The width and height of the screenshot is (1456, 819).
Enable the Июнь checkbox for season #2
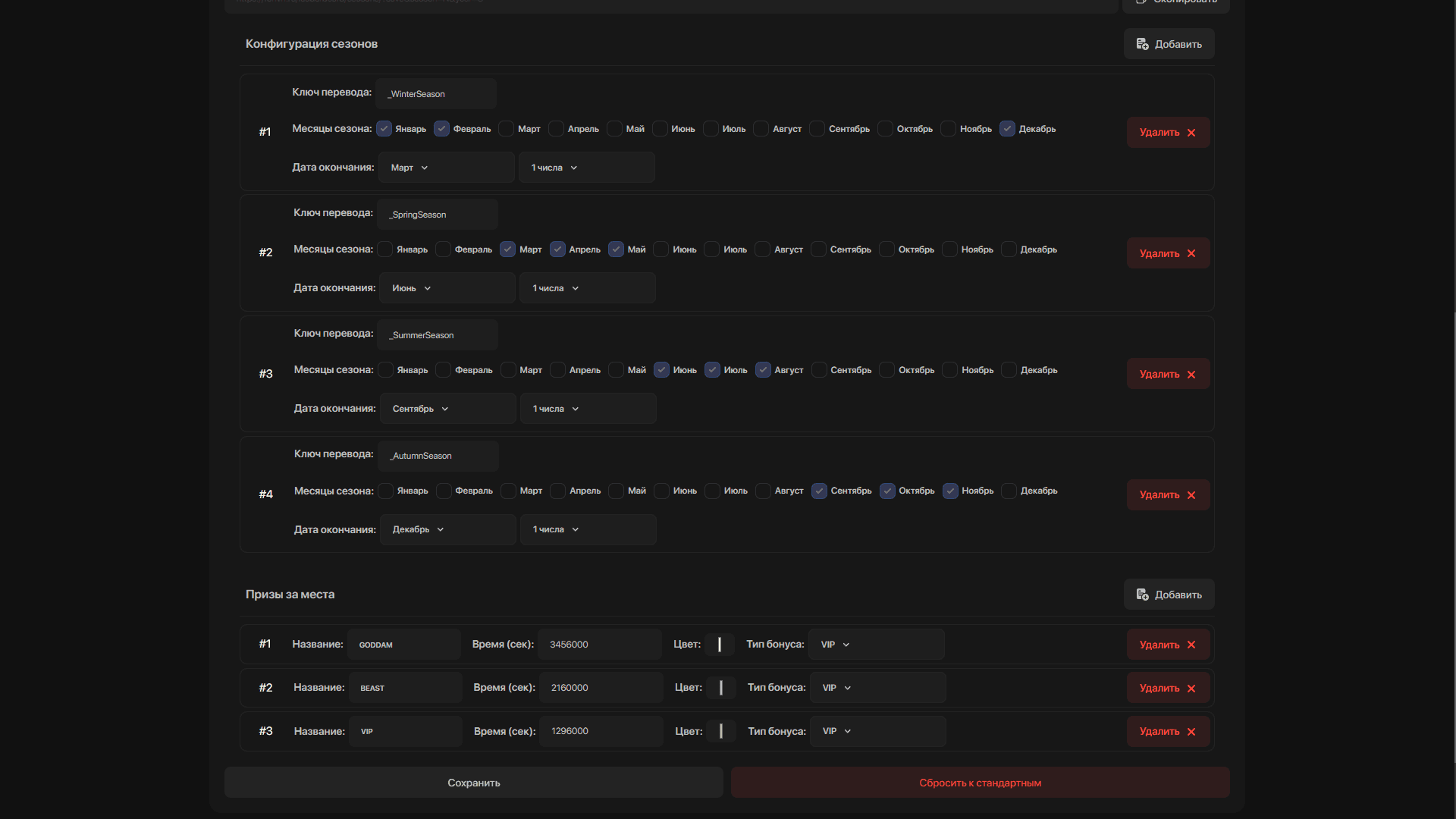tap(661, 249)
